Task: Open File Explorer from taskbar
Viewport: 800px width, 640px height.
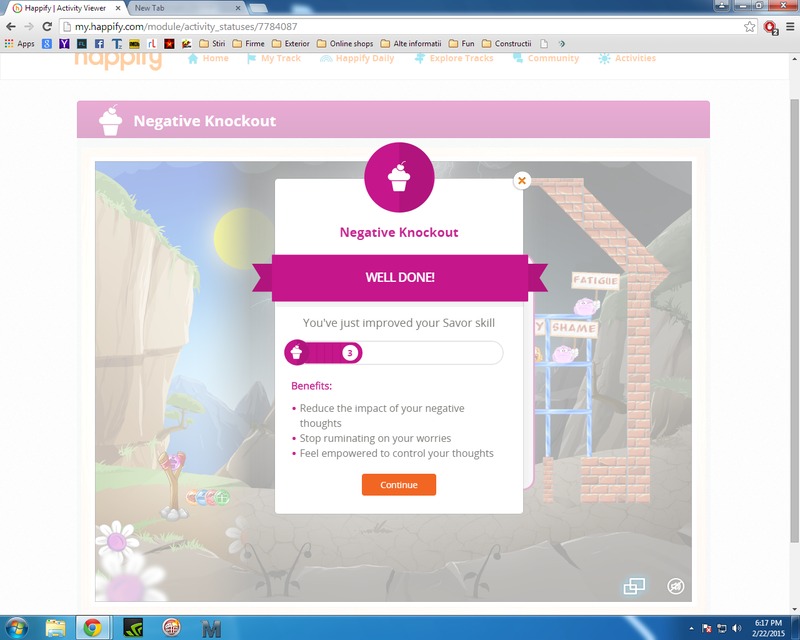Action: pos(55,628)
